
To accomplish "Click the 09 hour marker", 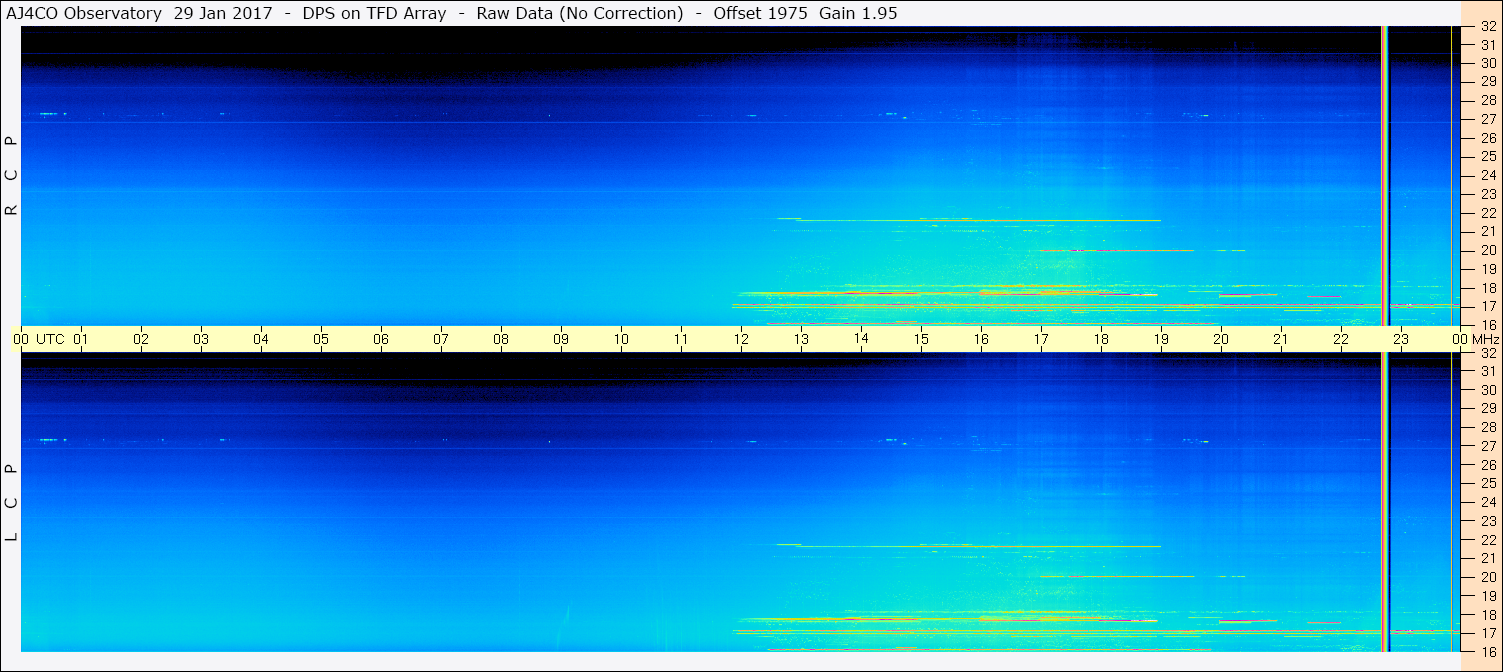I will 561,339.
